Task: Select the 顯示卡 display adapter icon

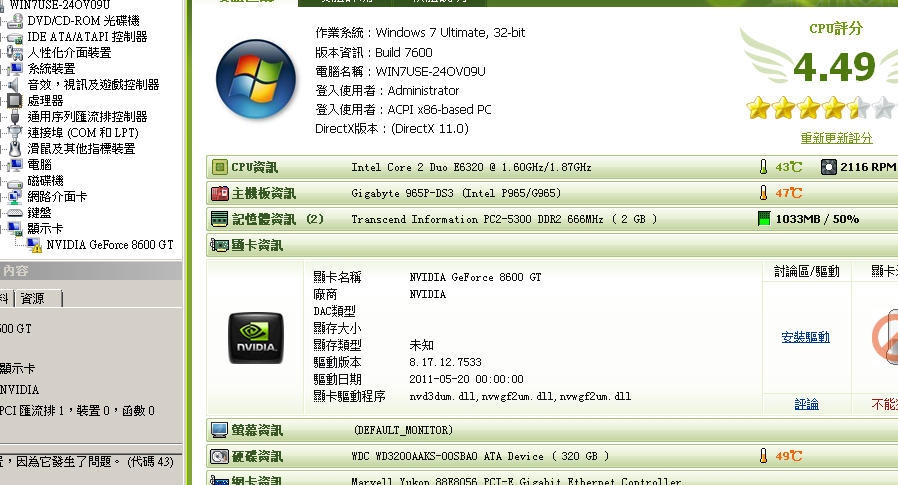Action: tap(15, 229)
